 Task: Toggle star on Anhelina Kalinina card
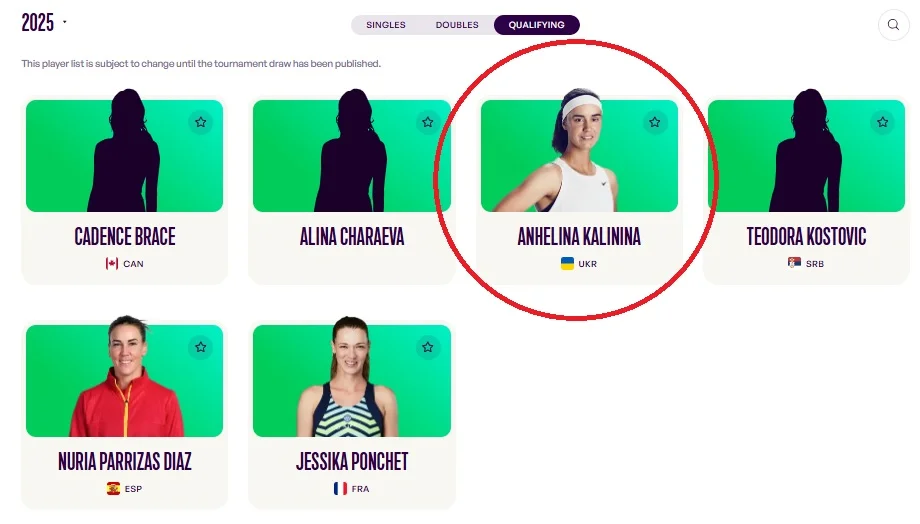[x=655, y=122]
